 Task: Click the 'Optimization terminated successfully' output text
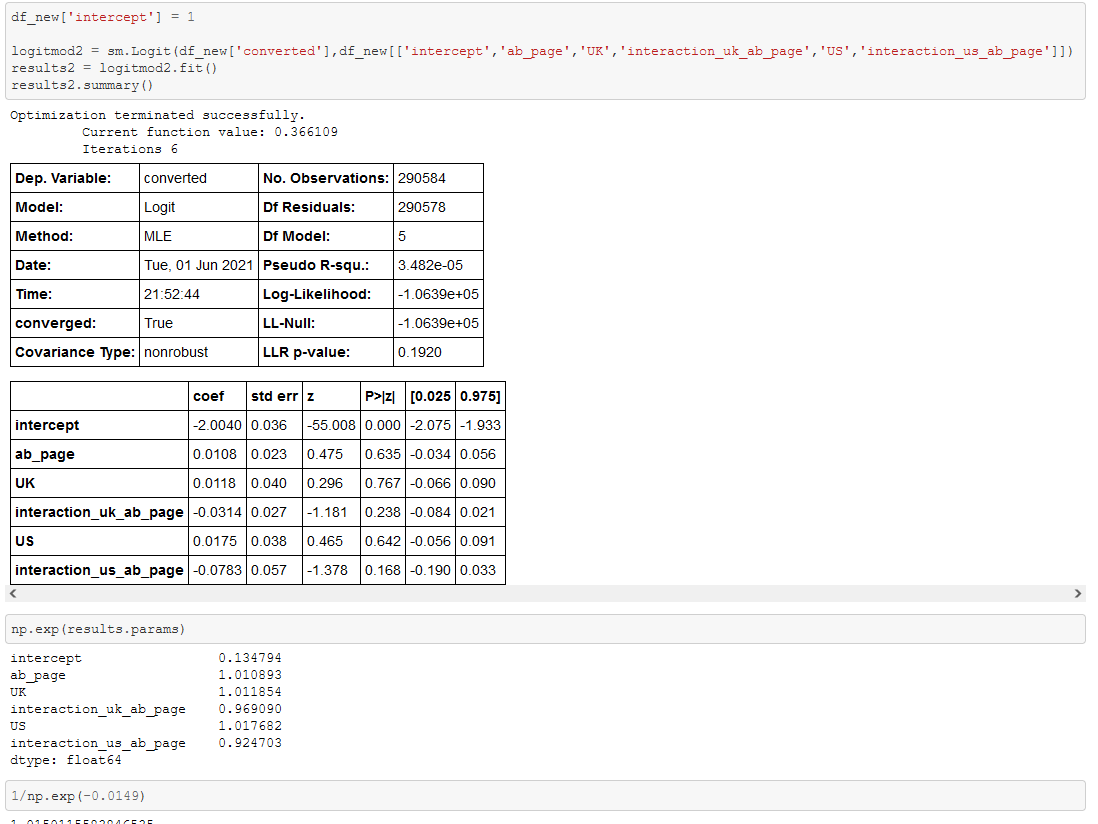pos(150,114)
